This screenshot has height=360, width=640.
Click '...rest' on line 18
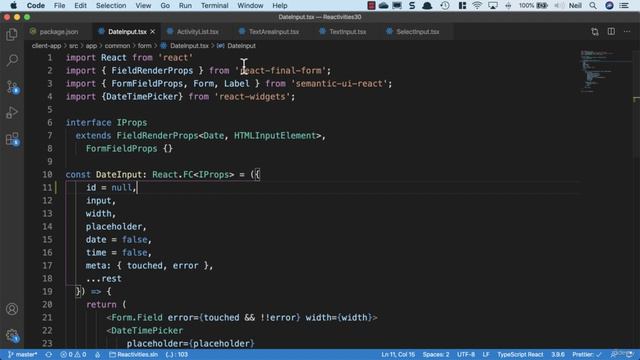[103, 278]
